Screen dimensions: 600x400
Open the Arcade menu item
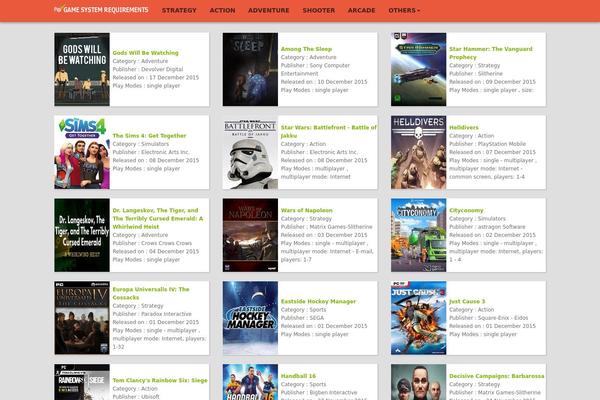coord(362,10)
